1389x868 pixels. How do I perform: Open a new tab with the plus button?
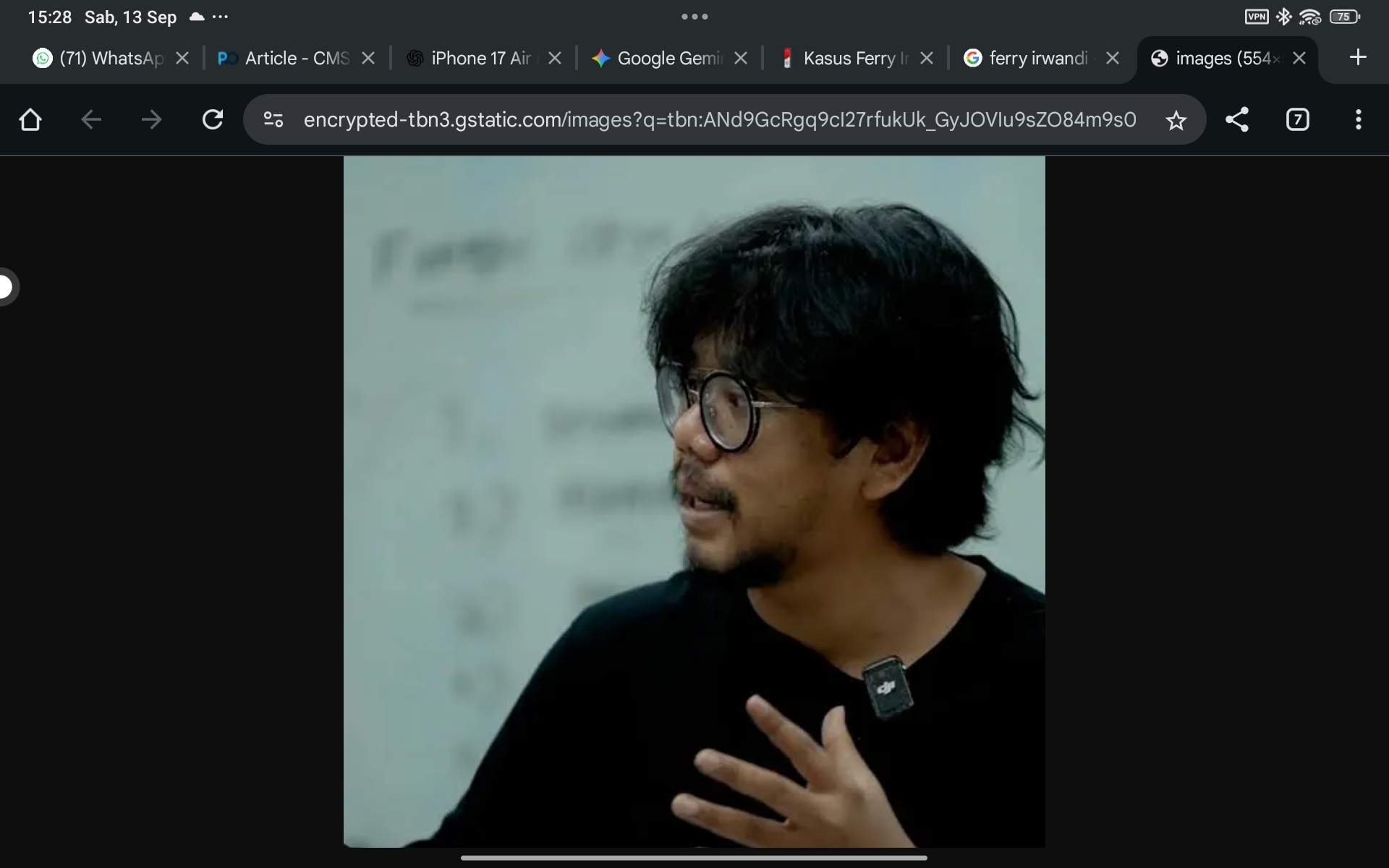pyautogui.click(x=1358, y=57)
